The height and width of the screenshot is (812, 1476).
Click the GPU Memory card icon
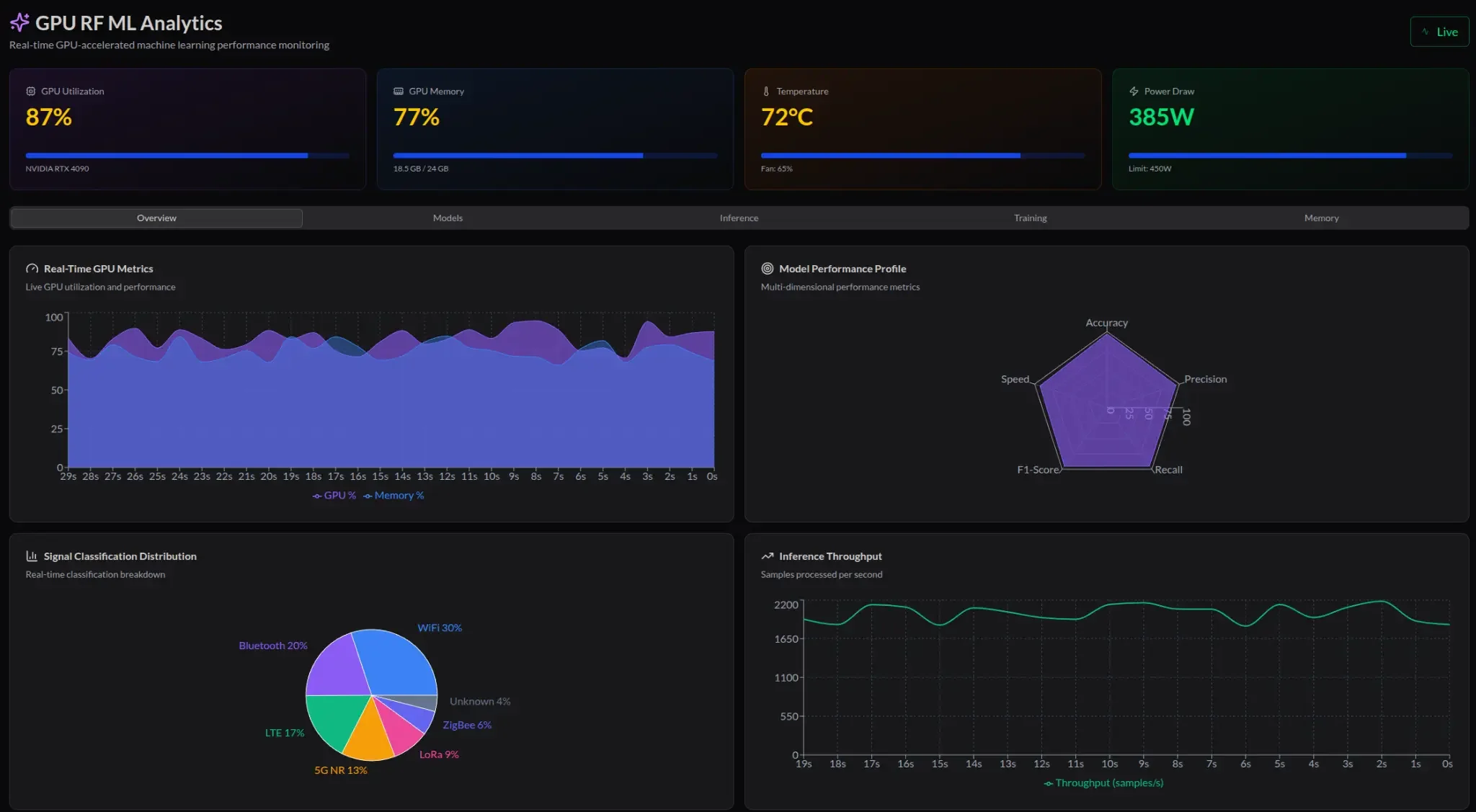[398, 92]
